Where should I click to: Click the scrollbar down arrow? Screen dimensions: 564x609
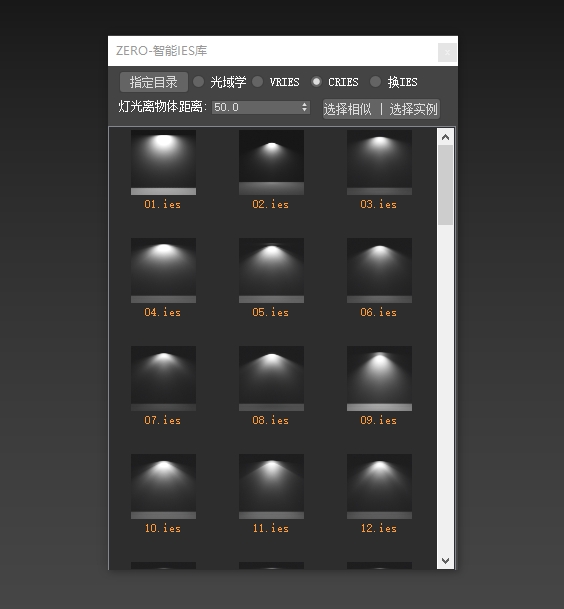[x=446, y=560]
